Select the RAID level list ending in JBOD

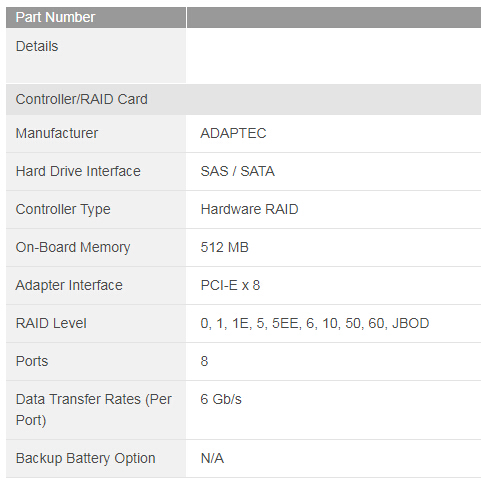pyautogui.click(x=315, y=323)
